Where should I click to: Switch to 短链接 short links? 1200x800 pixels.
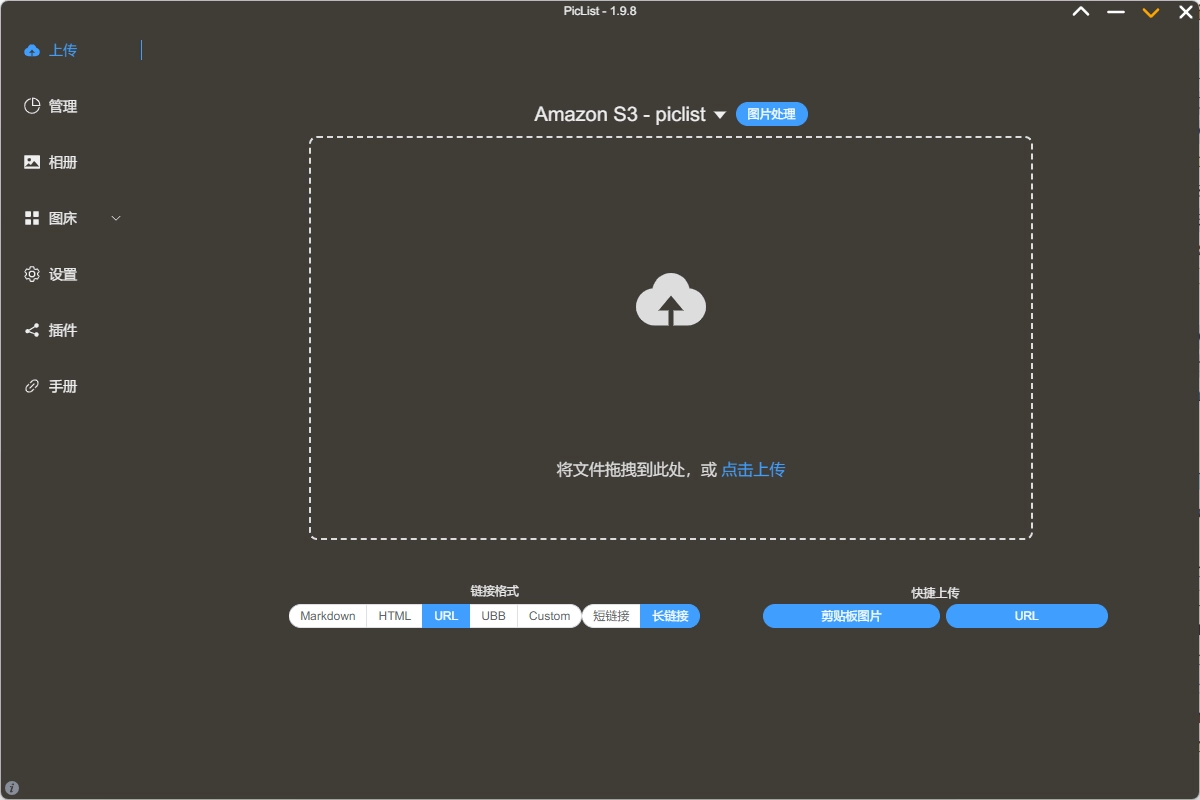pyautogui.click(x=611, y=616)
